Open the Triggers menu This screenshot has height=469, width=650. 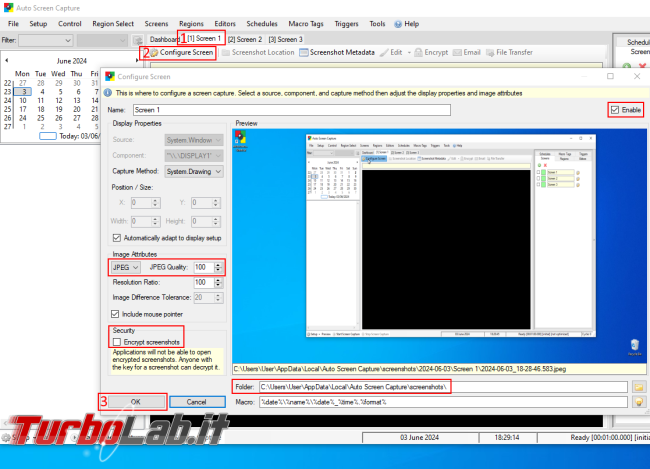tap(346, 24)
